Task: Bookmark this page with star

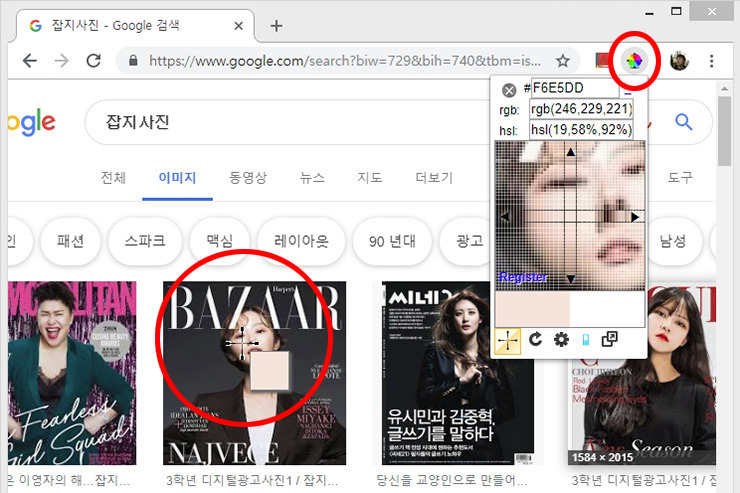Action: click(x=563, y=61)
